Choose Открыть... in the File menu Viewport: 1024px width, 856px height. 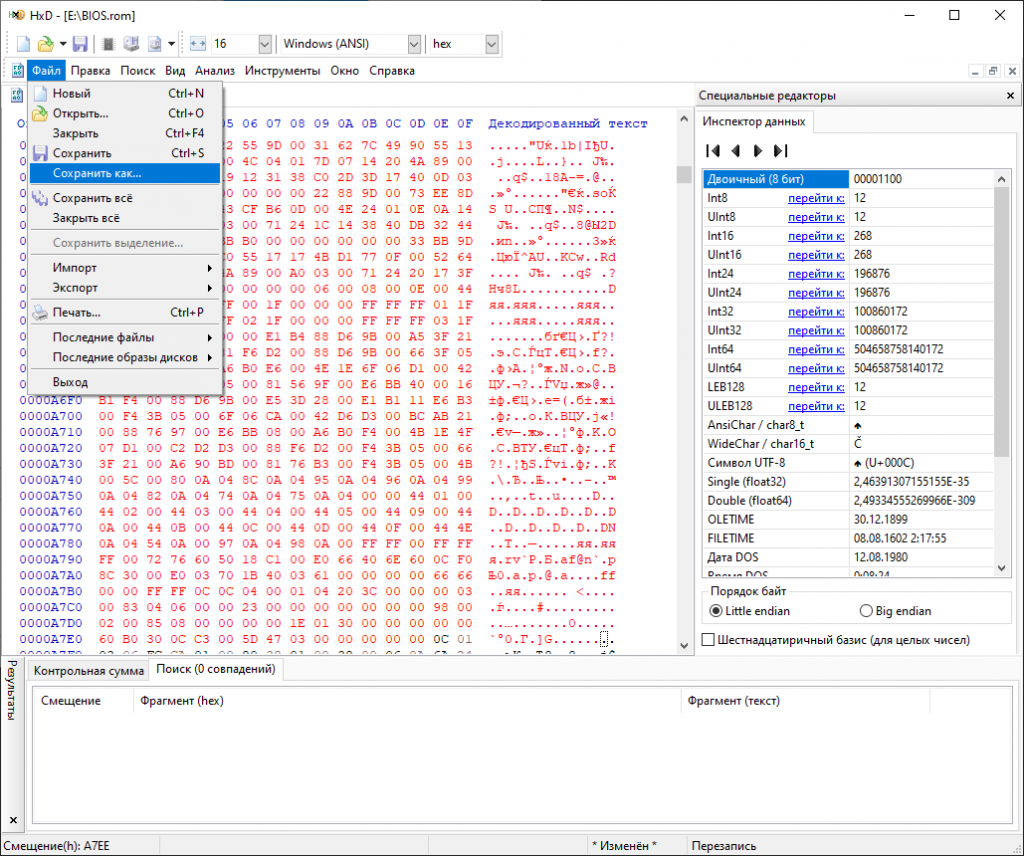coord(125,114)
